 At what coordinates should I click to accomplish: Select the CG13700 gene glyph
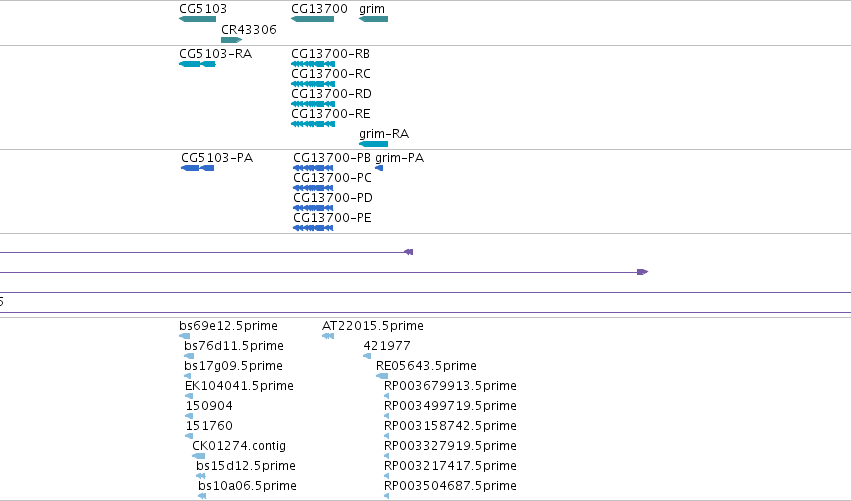pyautogui.click(x=312, y=19)
